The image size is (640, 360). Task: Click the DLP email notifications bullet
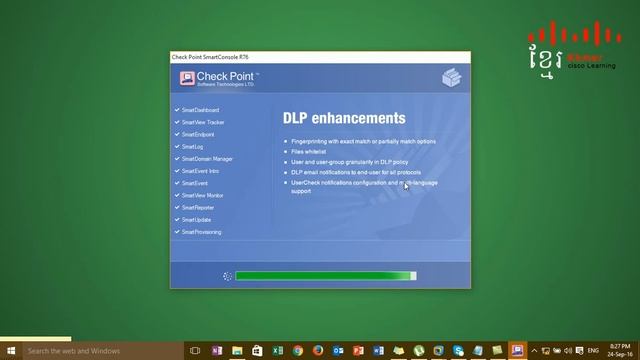(x=356, y=173)
